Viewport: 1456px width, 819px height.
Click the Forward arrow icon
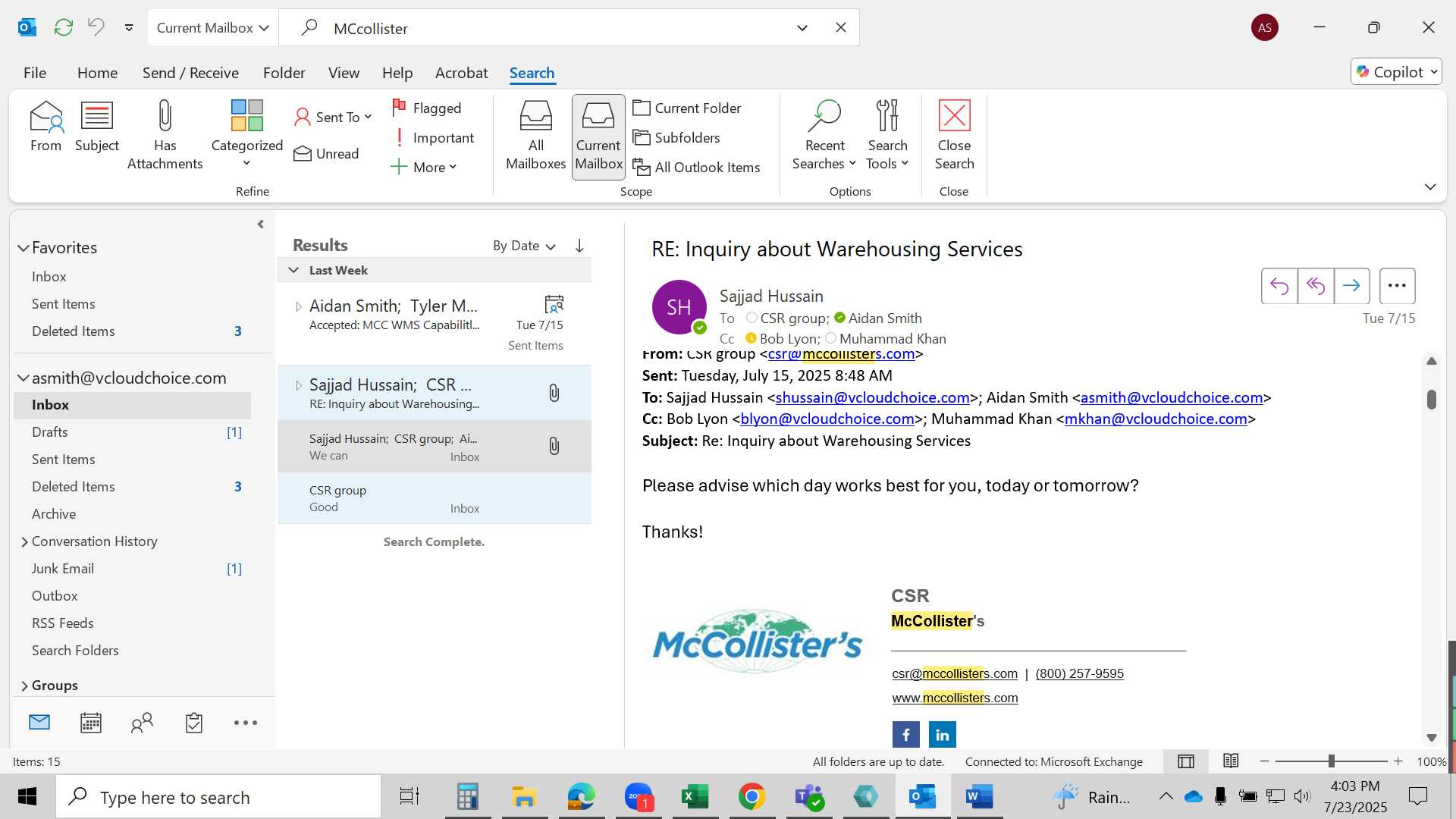(x=1351, y=286)
